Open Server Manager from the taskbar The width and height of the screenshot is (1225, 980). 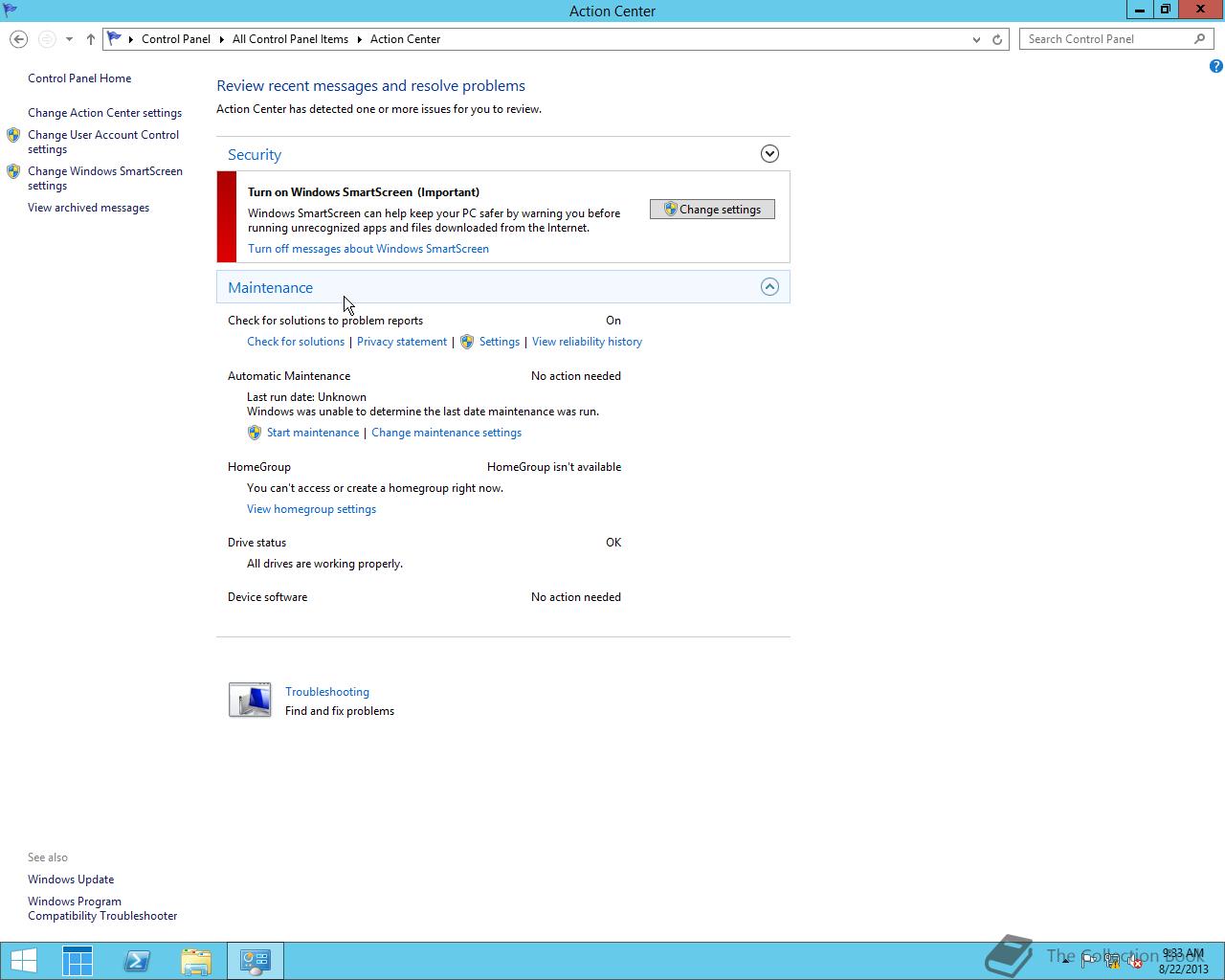point(78,961)
